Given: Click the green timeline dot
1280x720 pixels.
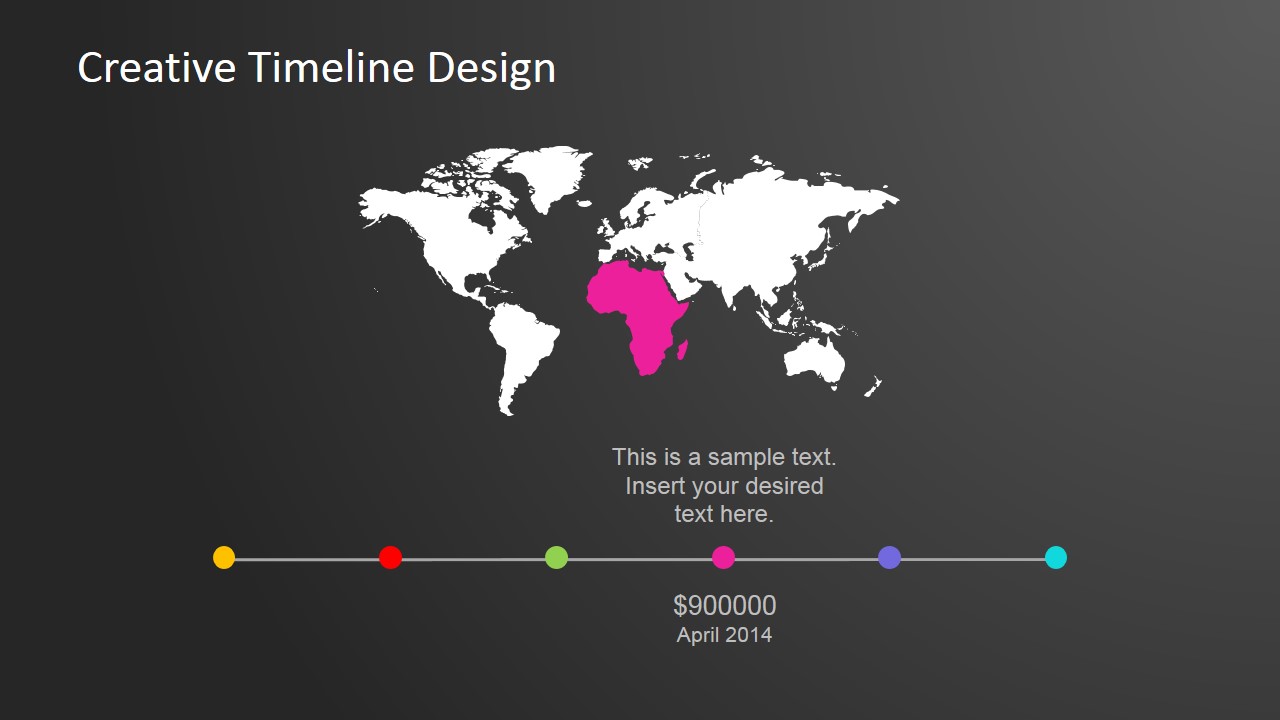Looking at the screenshot, I should [557, 558].
